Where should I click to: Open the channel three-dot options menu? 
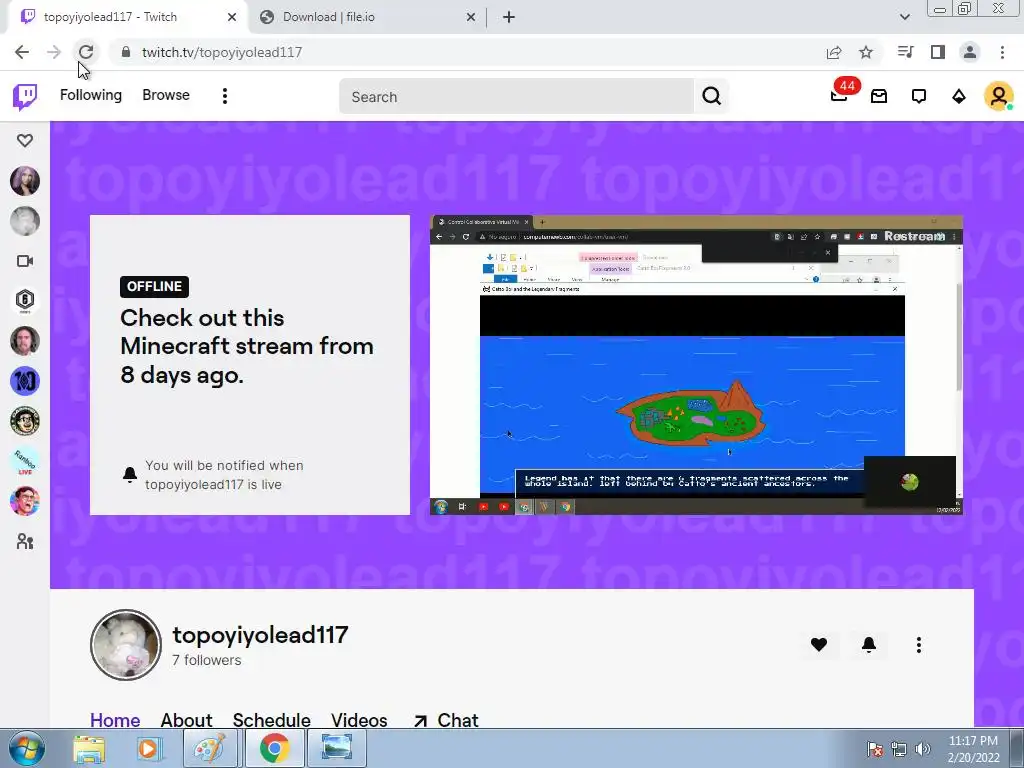coord(919,645)
